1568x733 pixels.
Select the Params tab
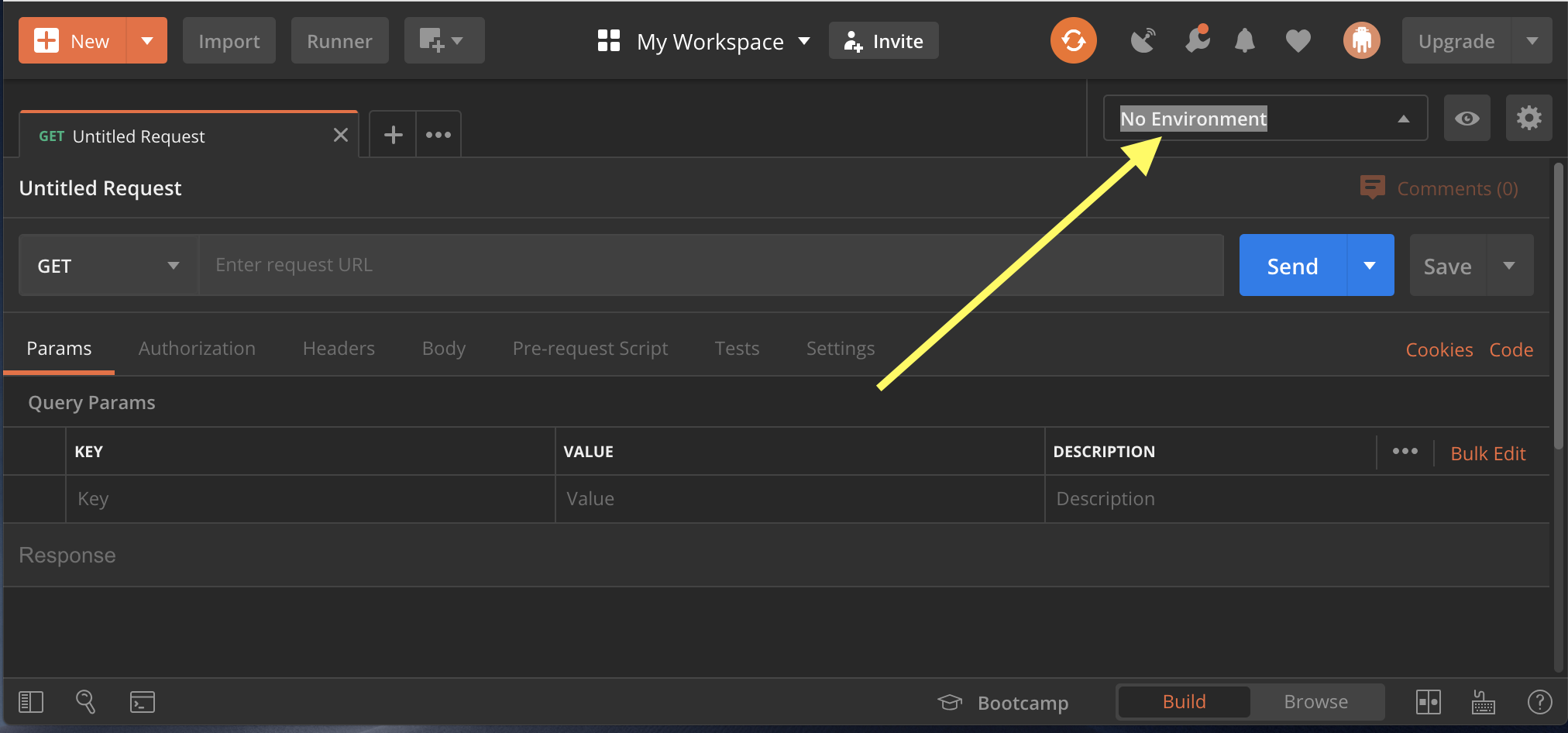[x=59, y=349]
